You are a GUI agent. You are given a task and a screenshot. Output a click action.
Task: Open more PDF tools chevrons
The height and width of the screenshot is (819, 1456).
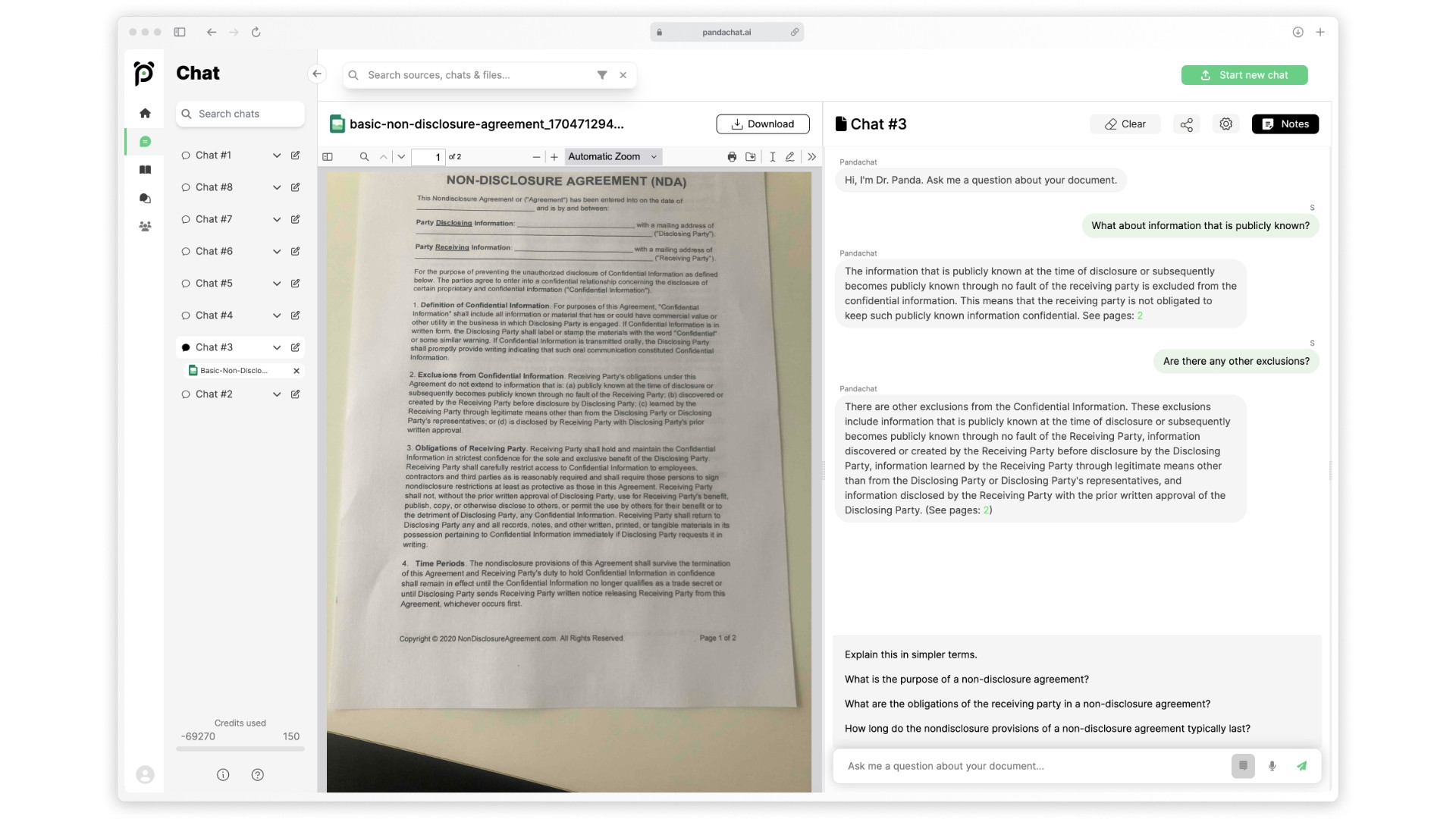pyautogui.click(x=812, y=157)
